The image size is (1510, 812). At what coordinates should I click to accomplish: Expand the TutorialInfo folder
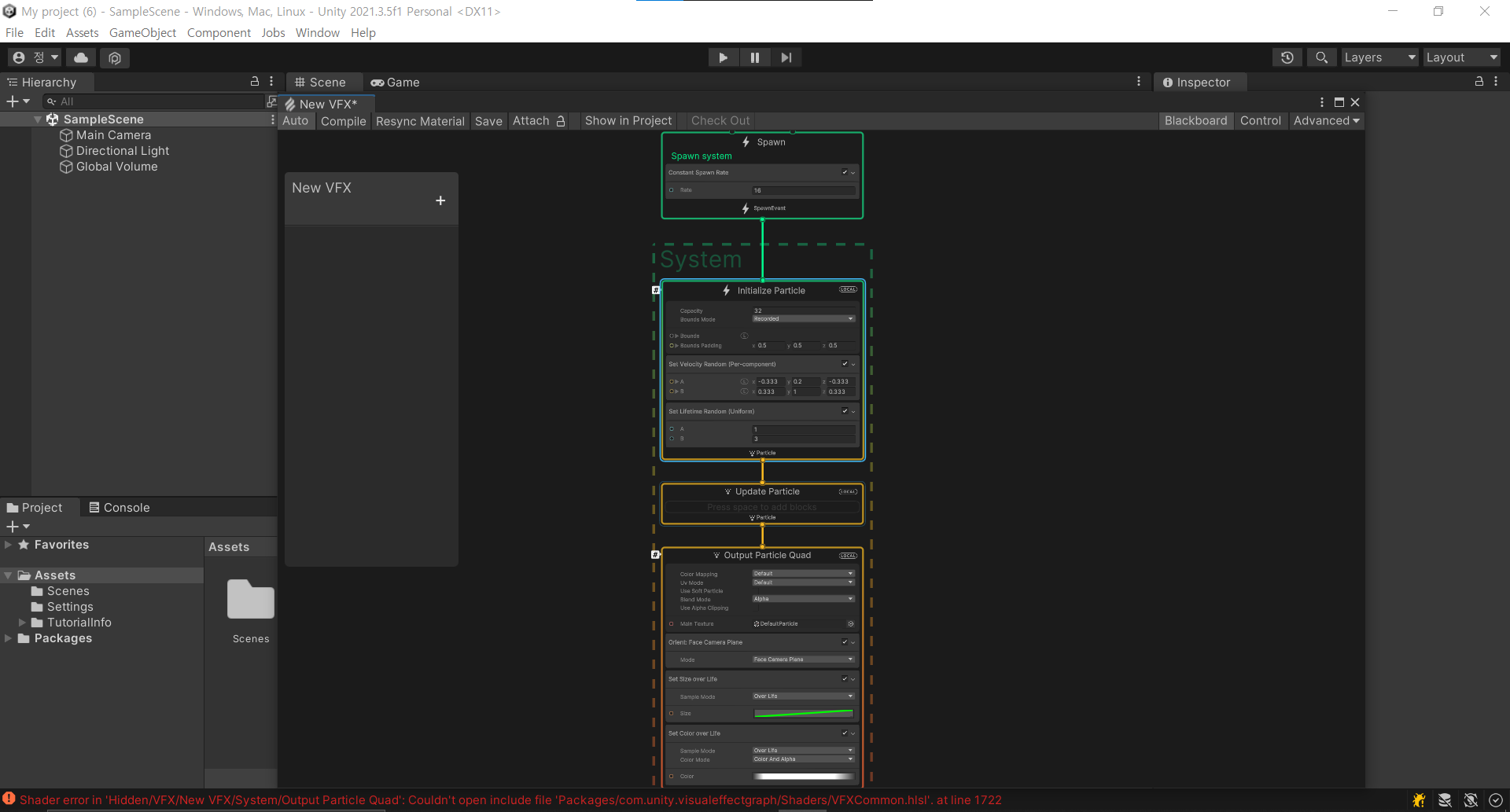[22, 623]
